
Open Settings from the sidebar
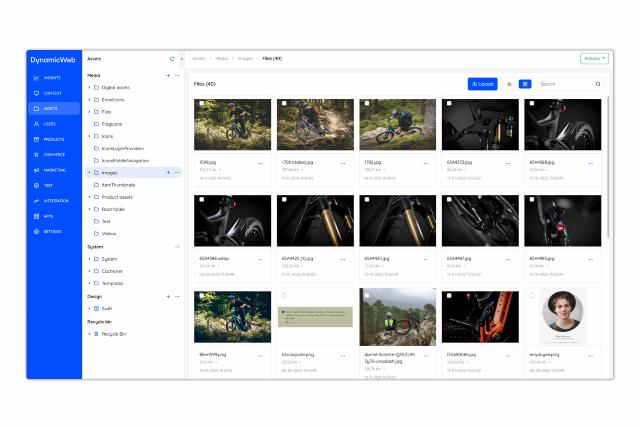52,231
